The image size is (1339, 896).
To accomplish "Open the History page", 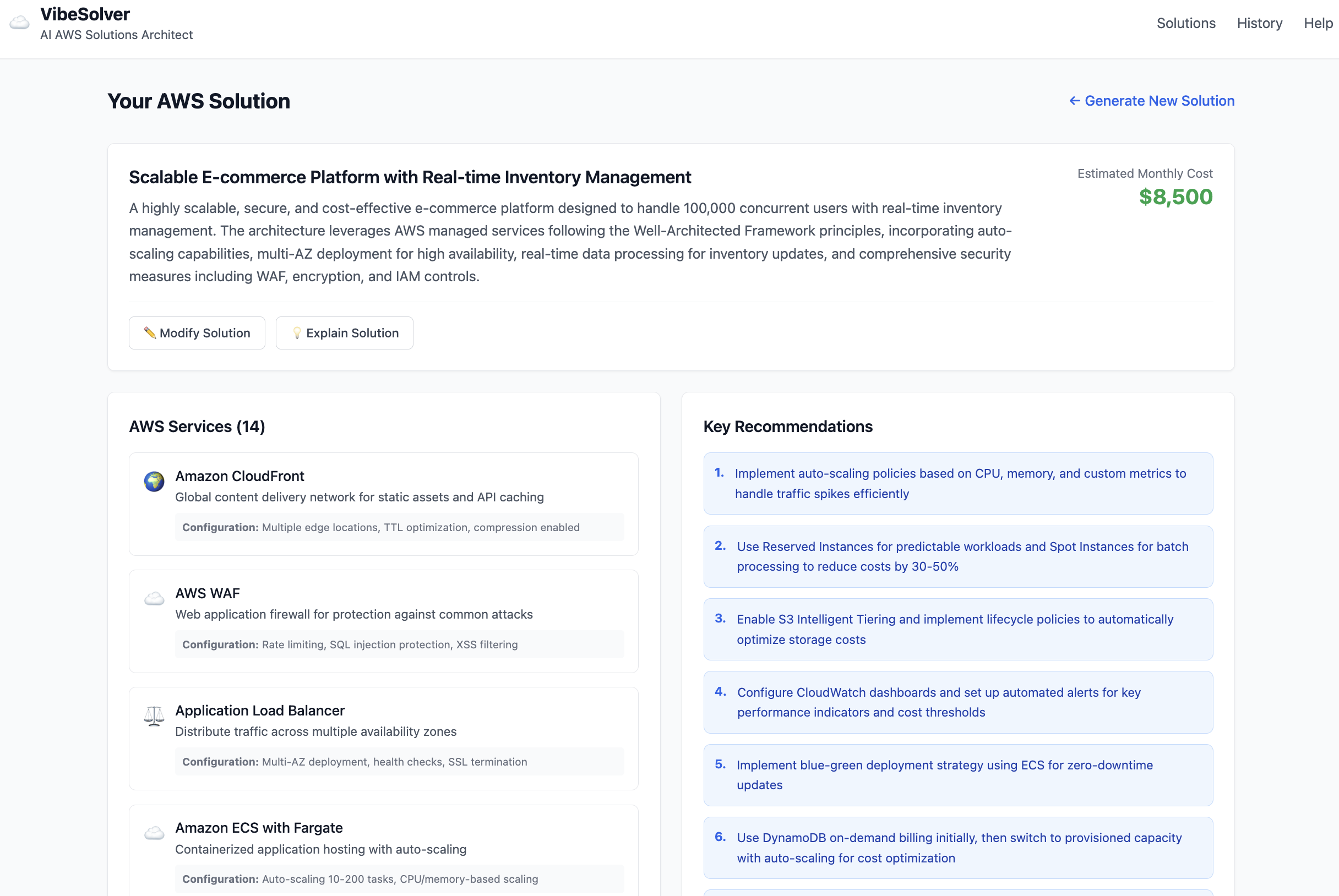I will 1260,23.
